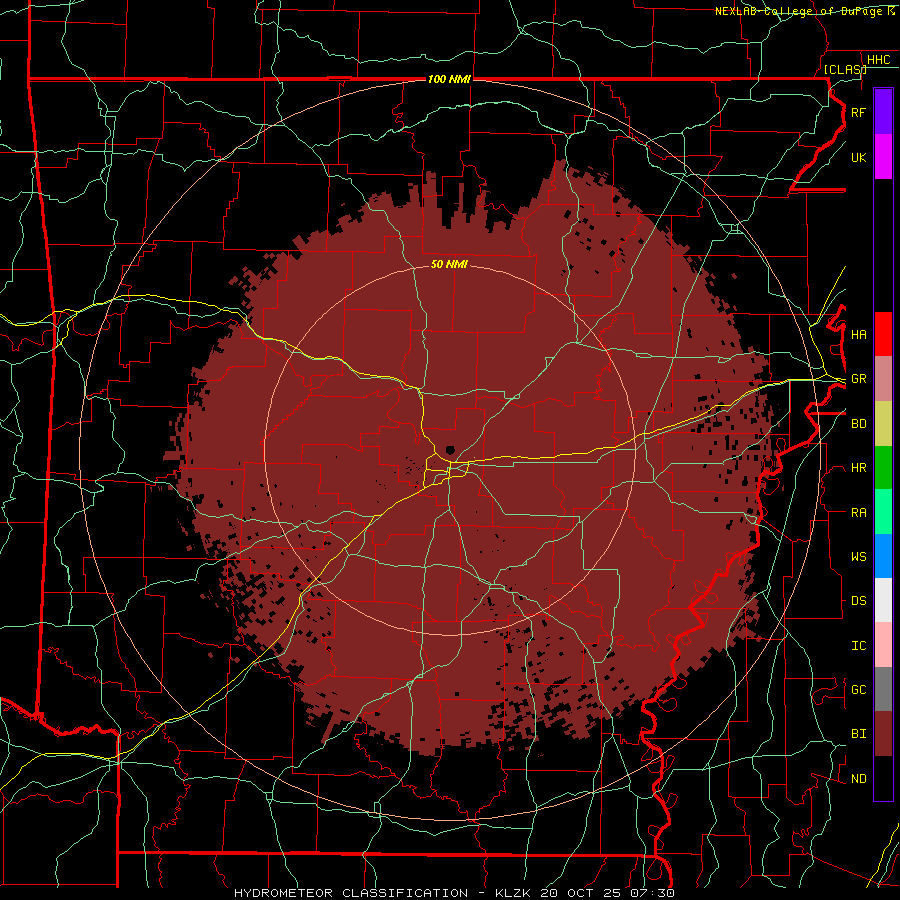Screen dimensions: 900x900
Task: Click the 50 NMI range ring label
Action: pos(449,264)
